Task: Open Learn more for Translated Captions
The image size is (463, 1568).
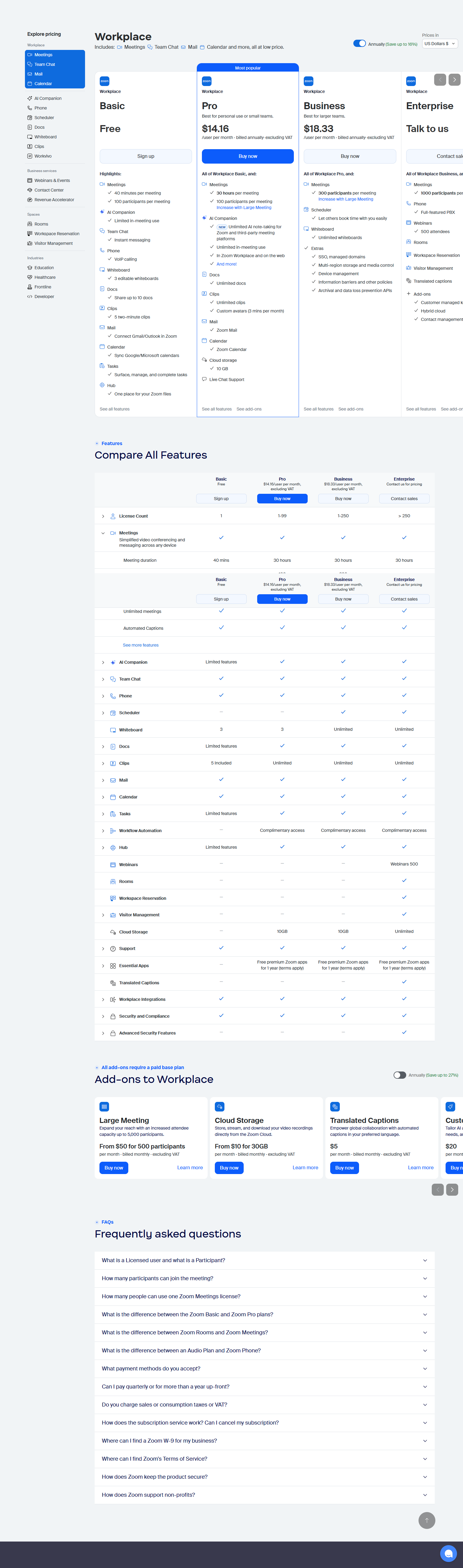Action: [x=421, y=1168]
